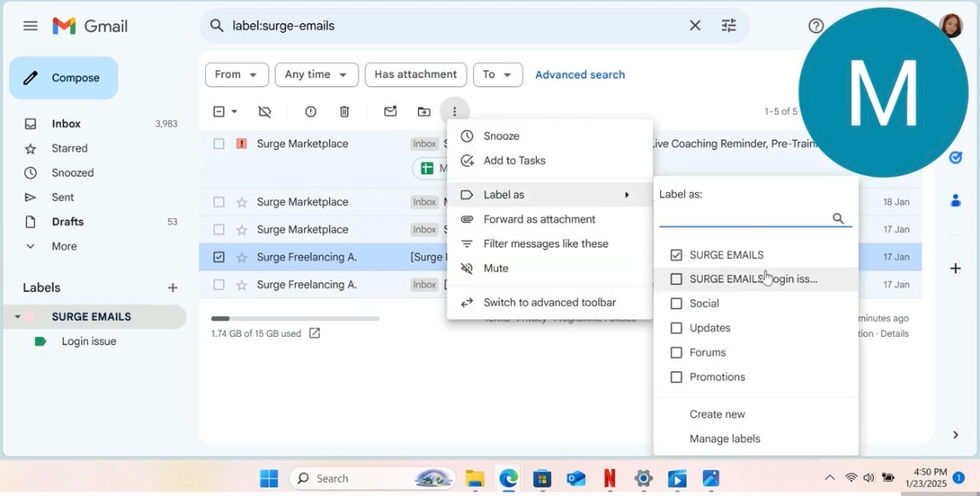Click the Windows taskbar Search box
This screenshot has width=980, height=496.
point(372,479)
